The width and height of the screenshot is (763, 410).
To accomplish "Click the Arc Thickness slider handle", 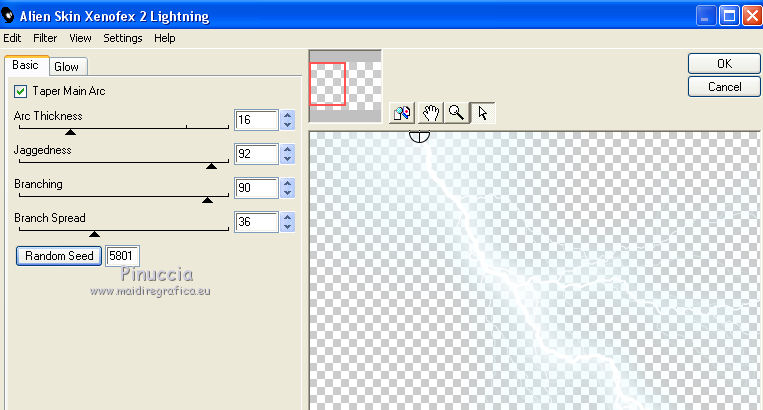I will pyautogui.click(x=71, y=132).
